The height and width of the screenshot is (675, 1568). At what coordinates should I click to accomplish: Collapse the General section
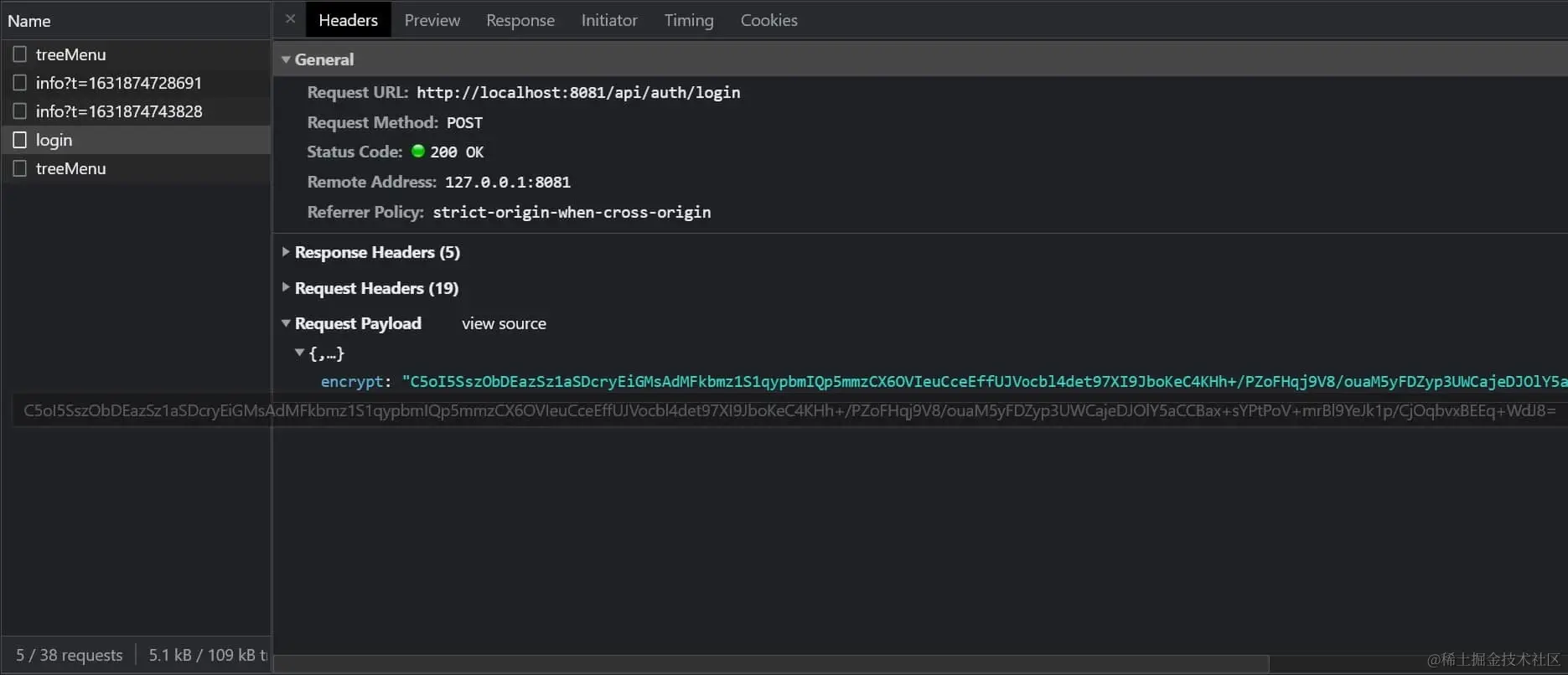point(286,59)
